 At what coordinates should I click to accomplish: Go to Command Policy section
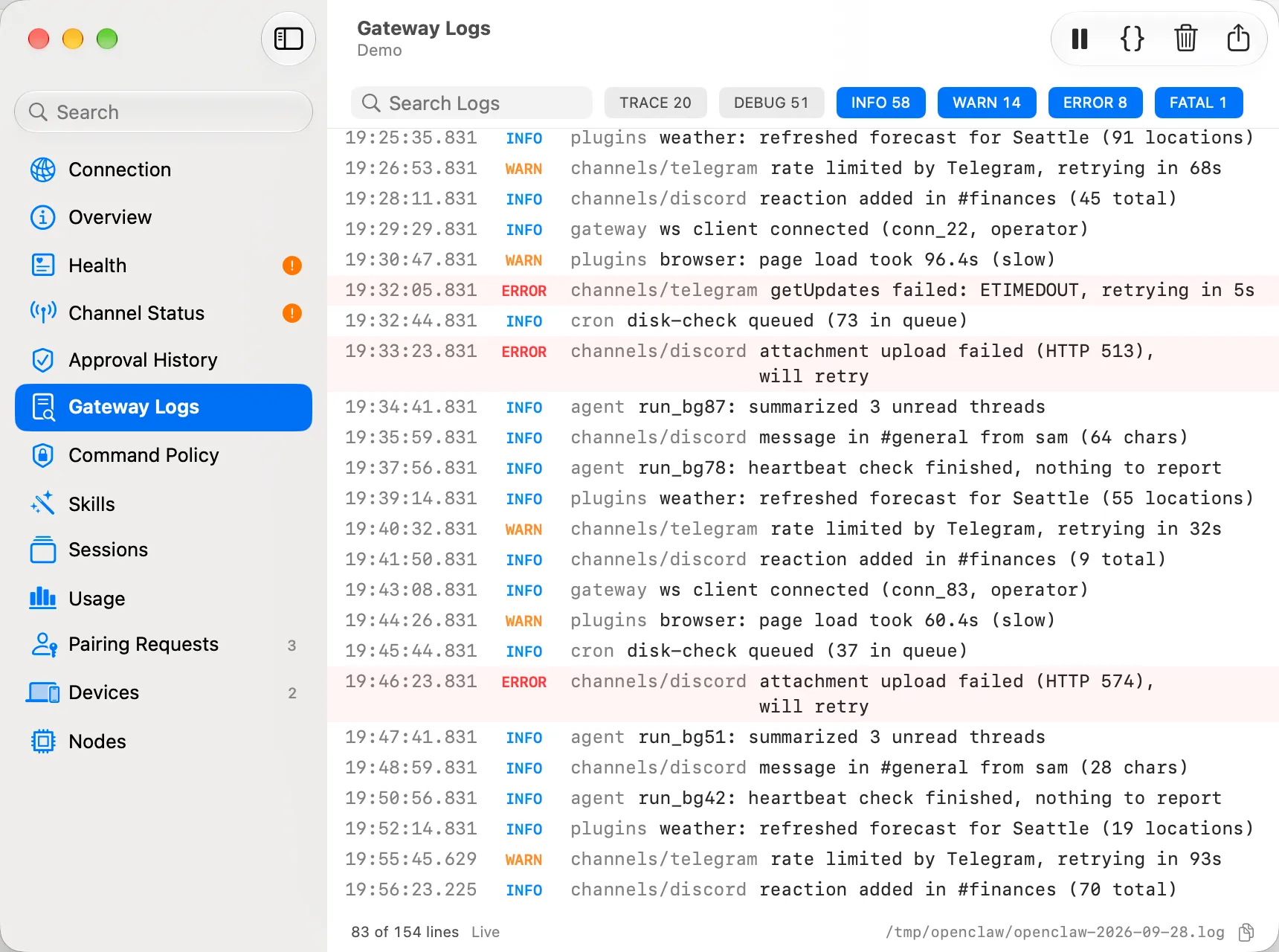coord(164,455)
